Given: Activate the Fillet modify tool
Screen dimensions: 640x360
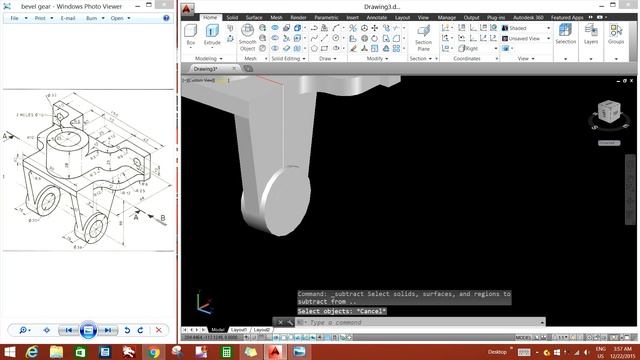Looking at the screenshot, I should (396, 38).
